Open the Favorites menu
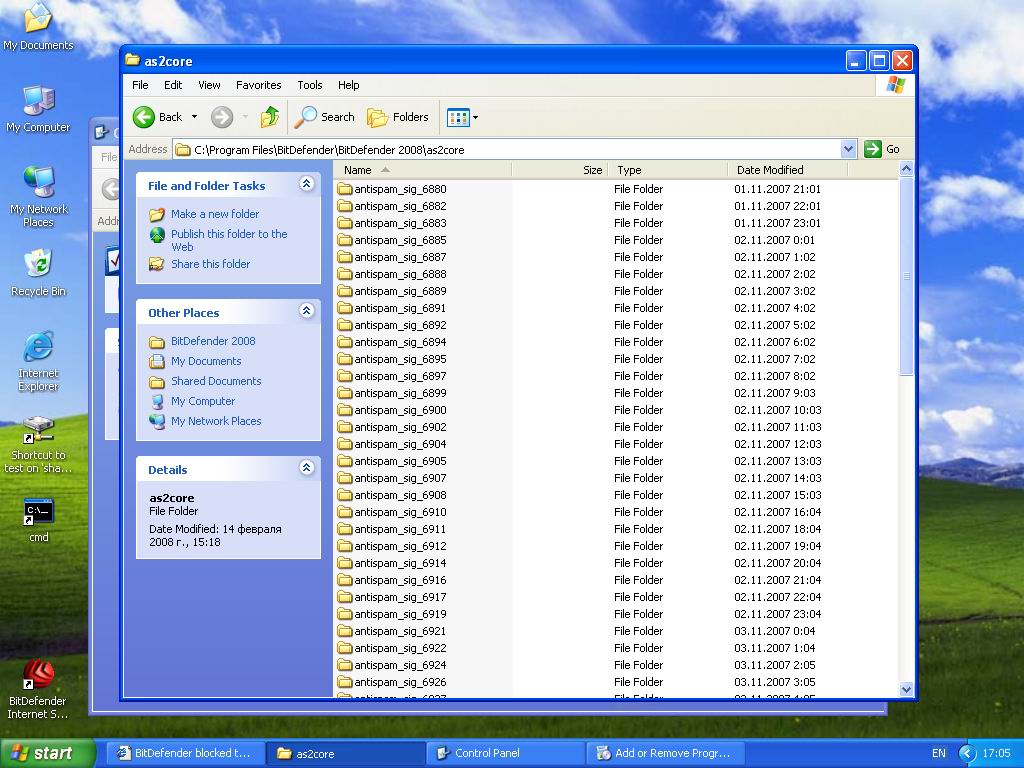Screen dimensions: 1024x768 pyautogui.click(x=258, y=85)
